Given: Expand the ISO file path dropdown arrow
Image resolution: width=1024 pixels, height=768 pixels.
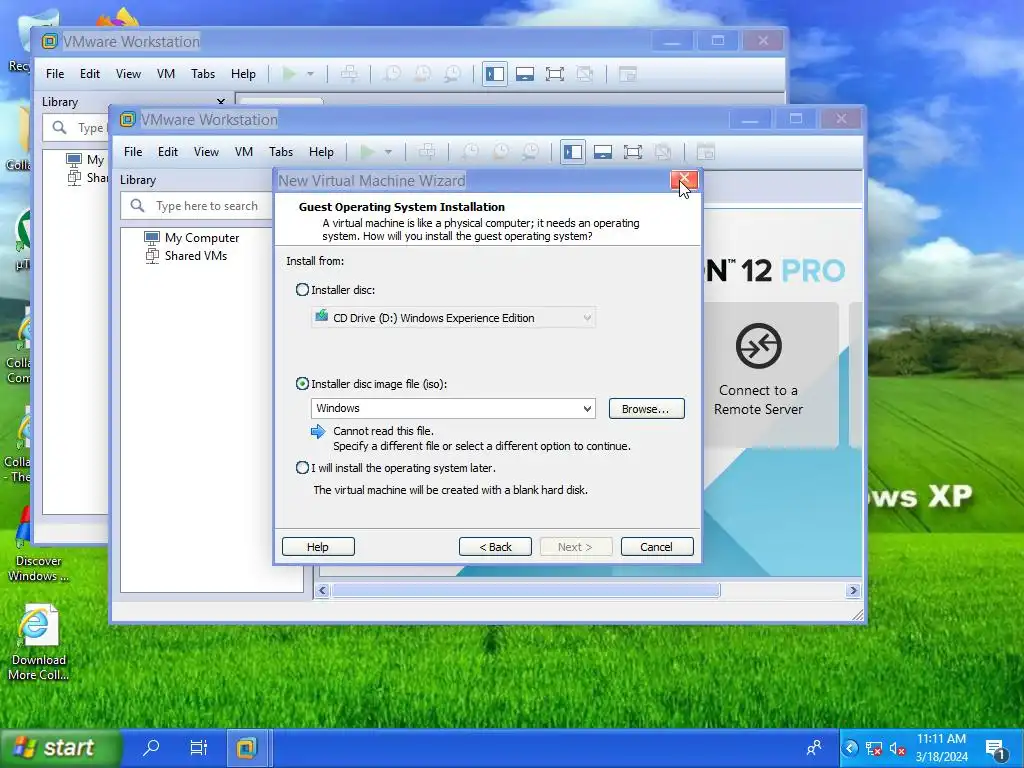Looking at the screenshot, I should [587, 408].
